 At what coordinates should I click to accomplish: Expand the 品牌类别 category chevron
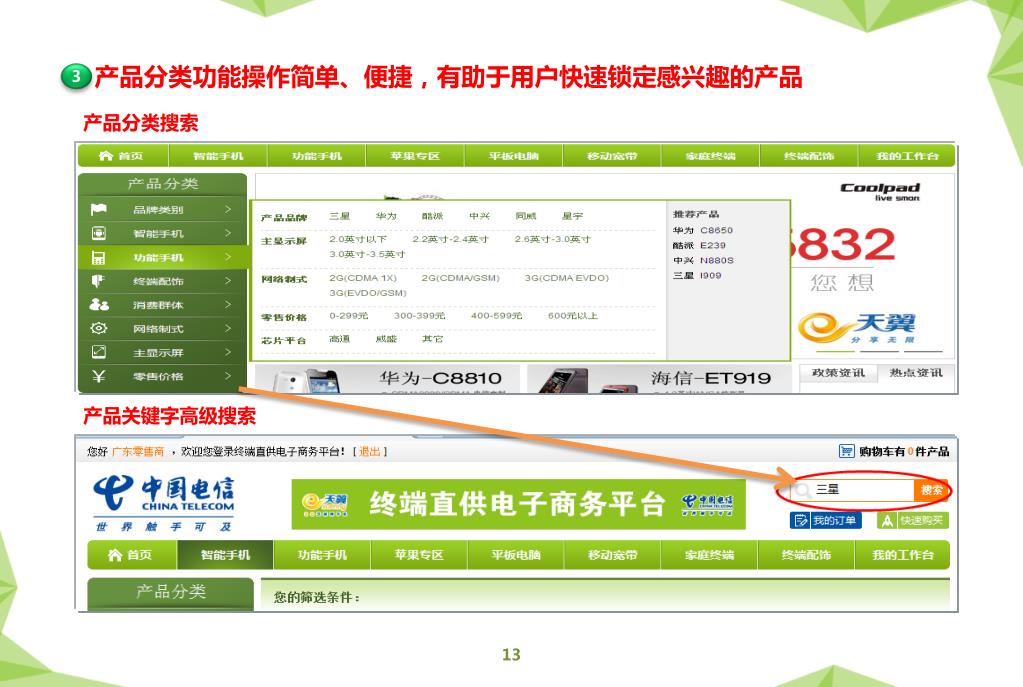pyautogui.click(x=228, y=209)
